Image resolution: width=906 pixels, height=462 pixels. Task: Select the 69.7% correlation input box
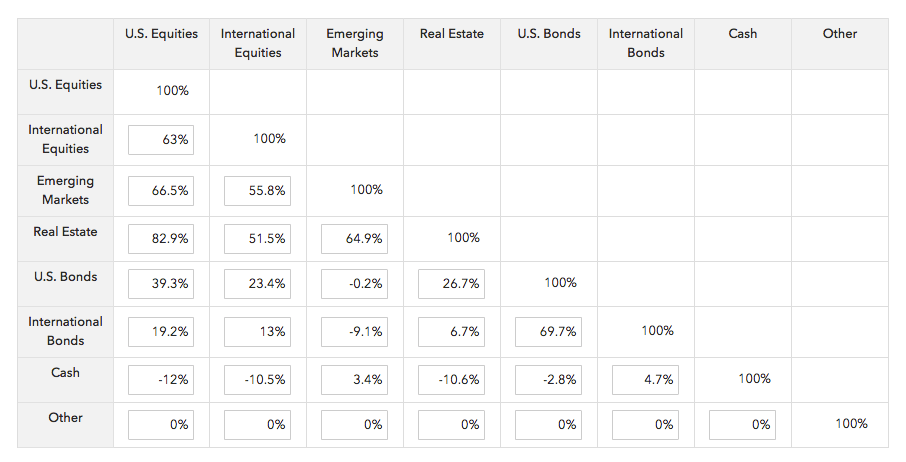[x=548, y=332]
